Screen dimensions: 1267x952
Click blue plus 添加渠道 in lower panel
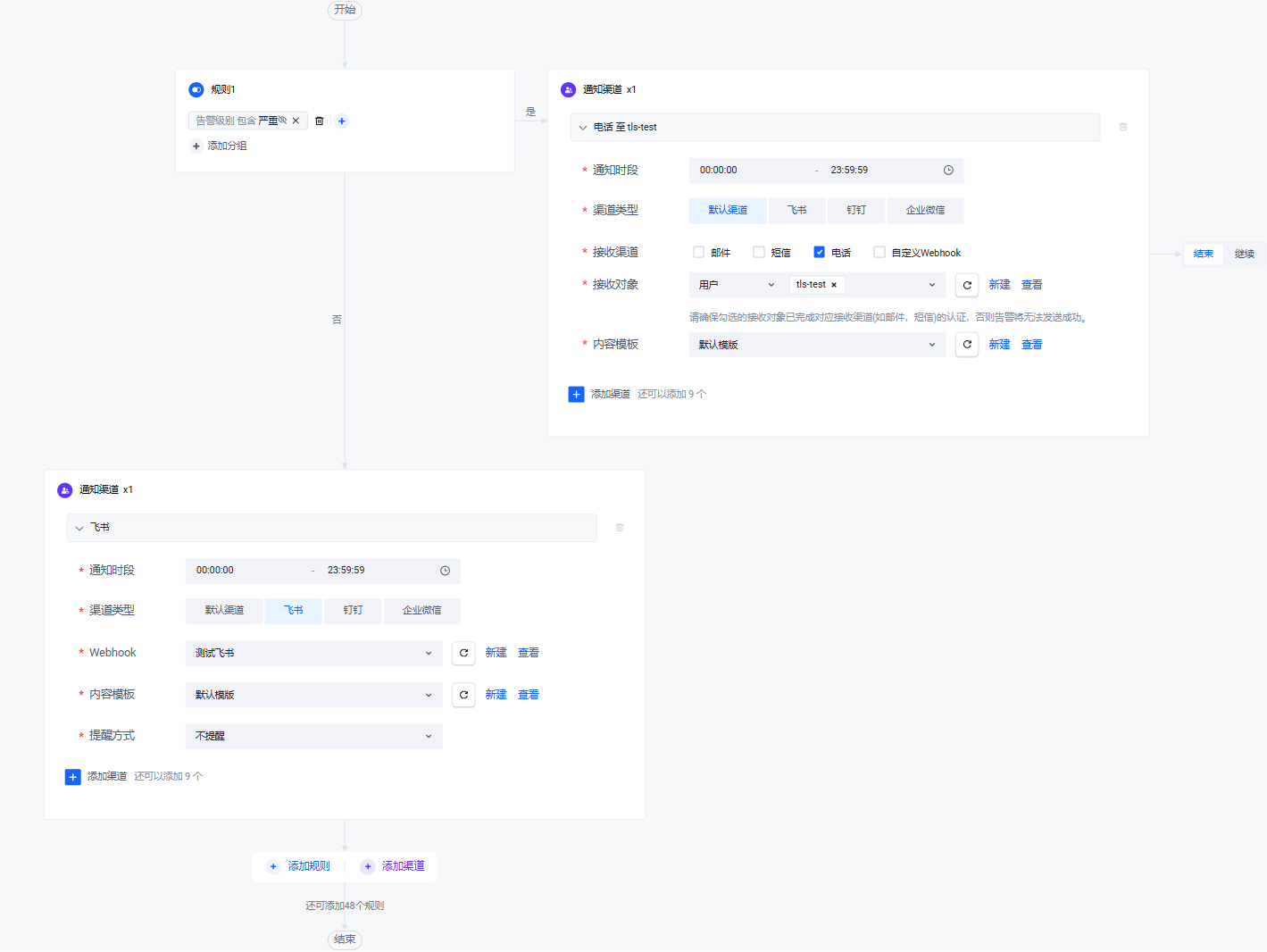tap(73, 777)
